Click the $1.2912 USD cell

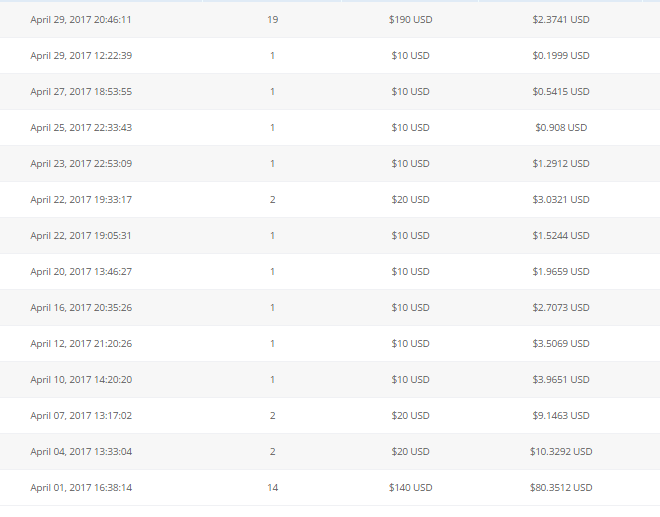(x=561, y=164)
